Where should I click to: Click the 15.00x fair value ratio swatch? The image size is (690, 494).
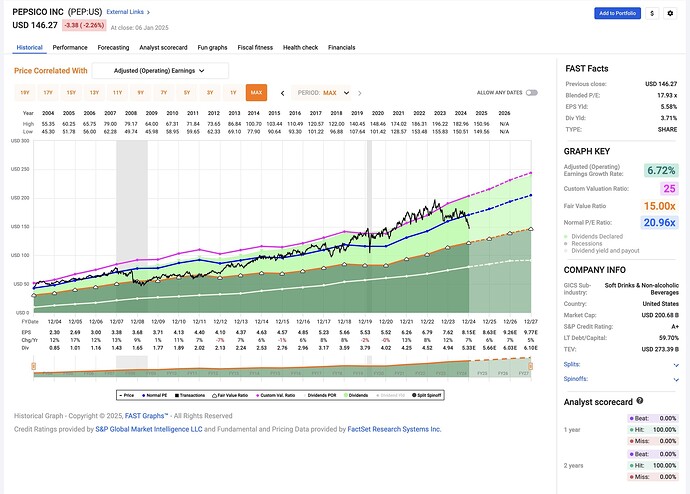[660, 206]
